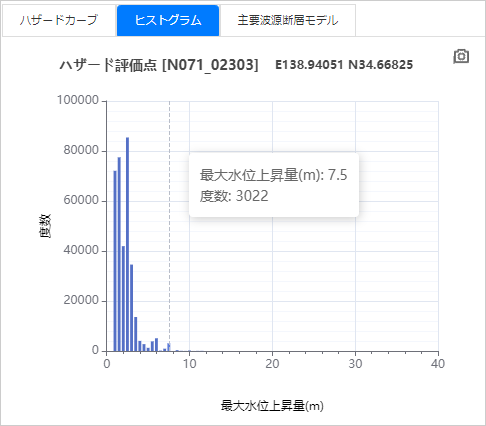
Task: Click the y-axis label 度数
Action: [45, 226]
